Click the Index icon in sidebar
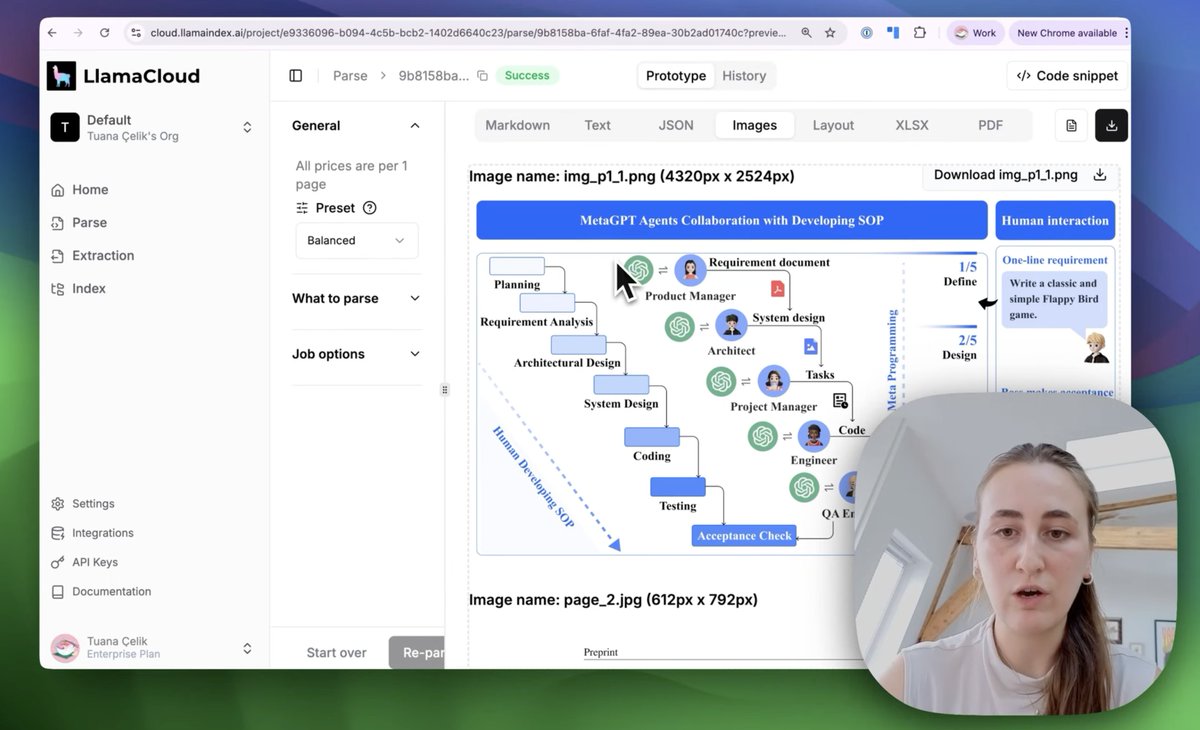 [x=58, y=289]
